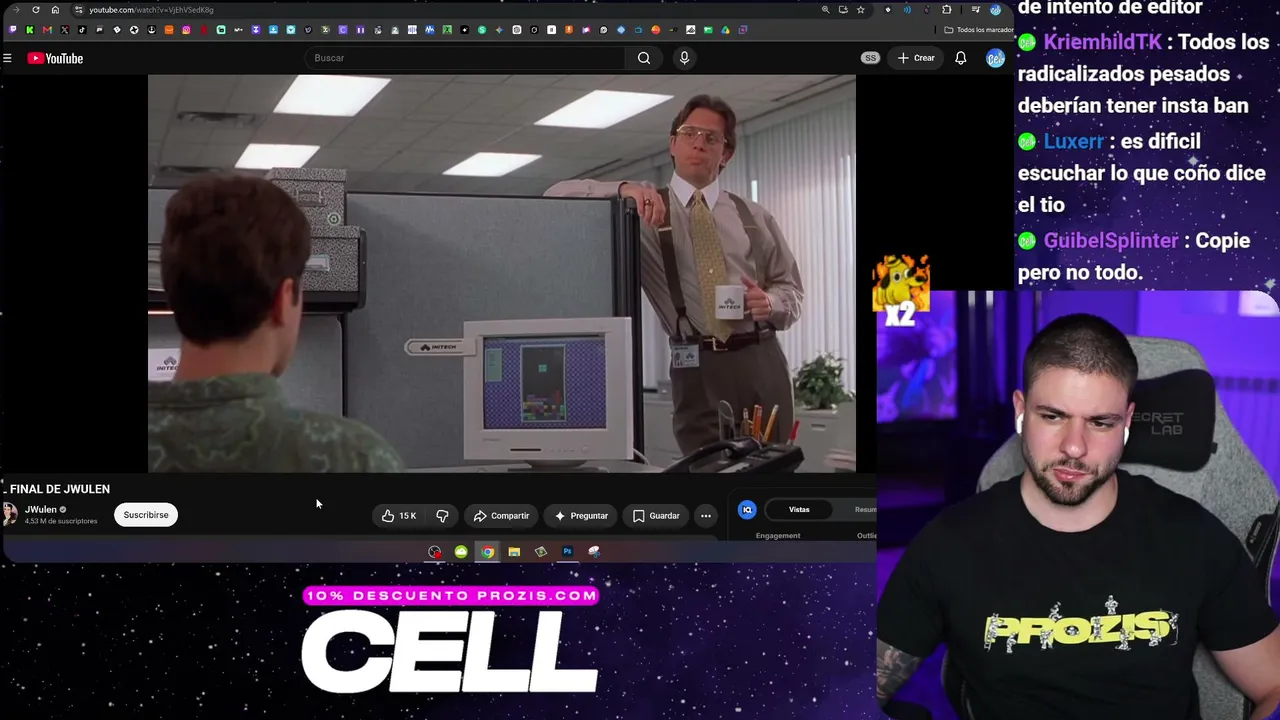The height and width of the screenshot is (720, 1280).
Task: Open the Google Drive bookmark in bookmarks bar
Action: point(725,30)
